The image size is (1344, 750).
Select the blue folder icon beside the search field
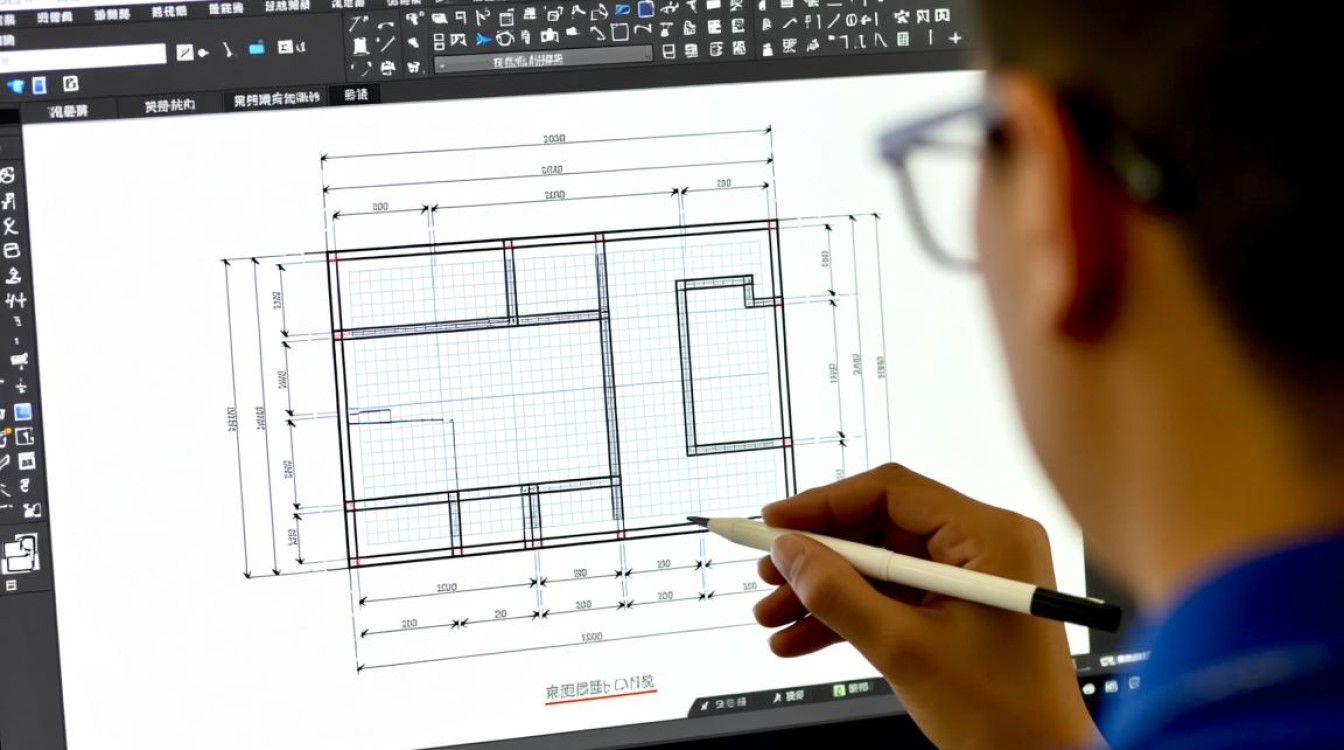(x=257, y=48)
